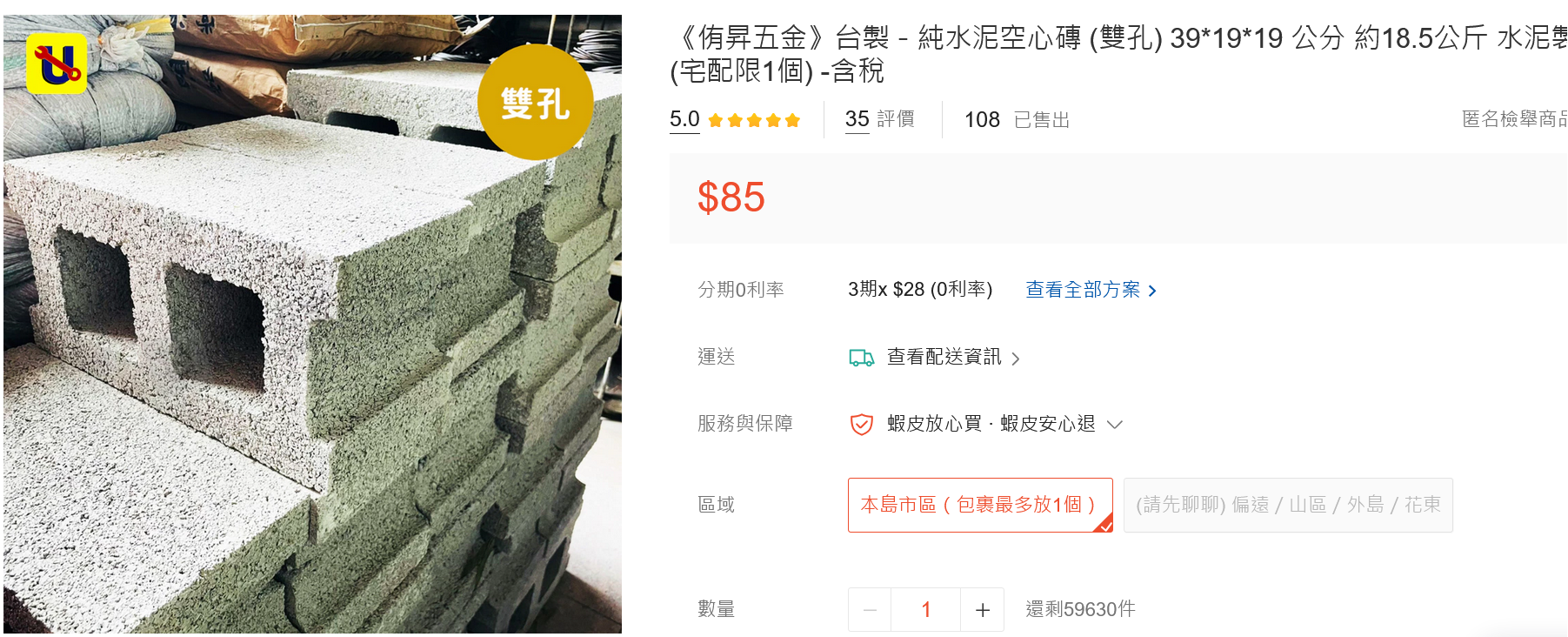Image resolution: width=1568 pixels, height=637 pixels.
Task: Open the main product image
Action: tap(312, 324)
